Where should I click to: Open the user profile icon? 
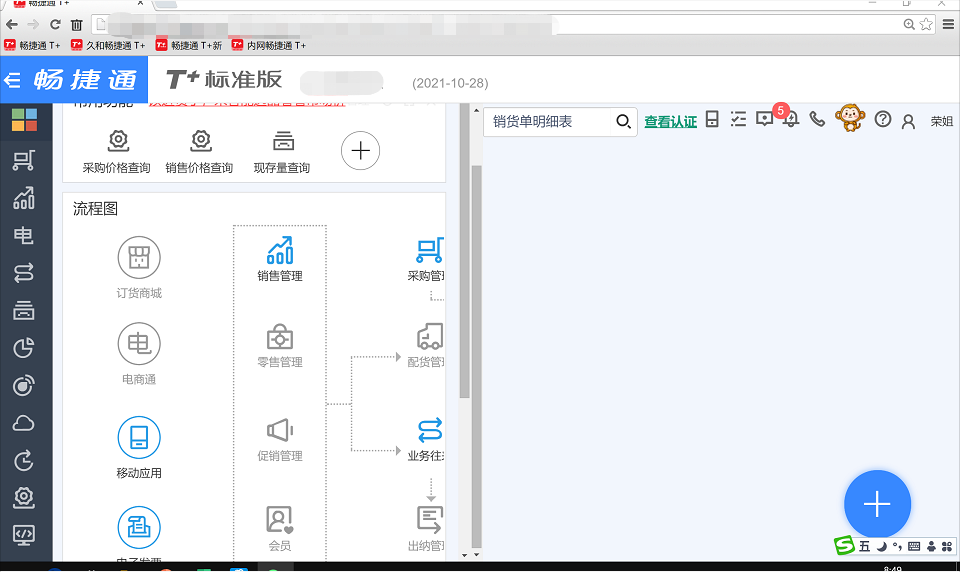click(x=909, y=121)
